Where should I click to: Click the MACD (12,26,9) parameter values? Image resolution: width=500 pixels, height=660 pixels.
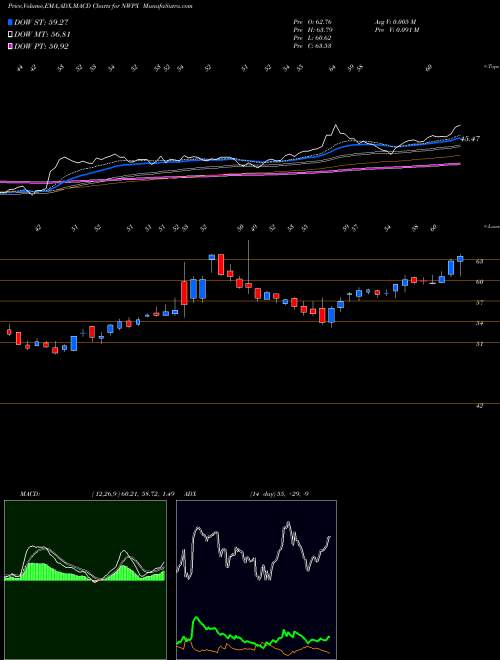point(133,494)
